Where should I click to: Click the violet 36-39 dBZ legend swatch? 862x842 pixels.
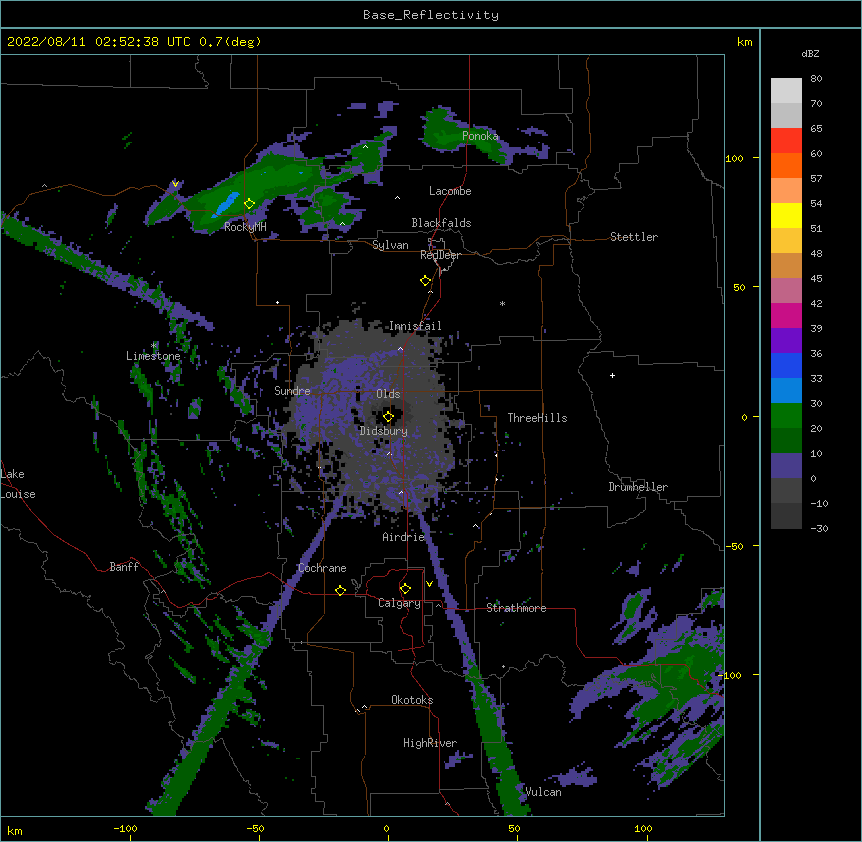pyautogui.click(x=786, y=341)
